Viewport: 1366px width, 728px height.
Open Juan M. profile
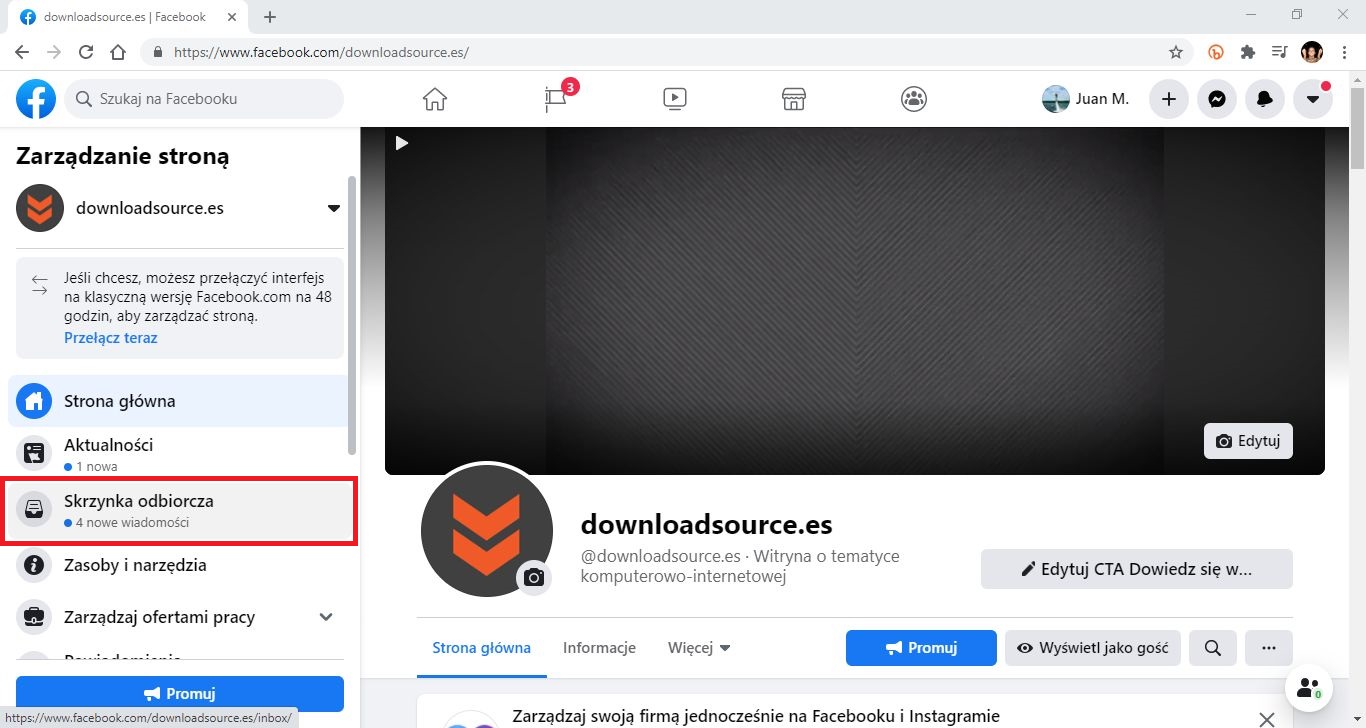(x=1086, y=99)
